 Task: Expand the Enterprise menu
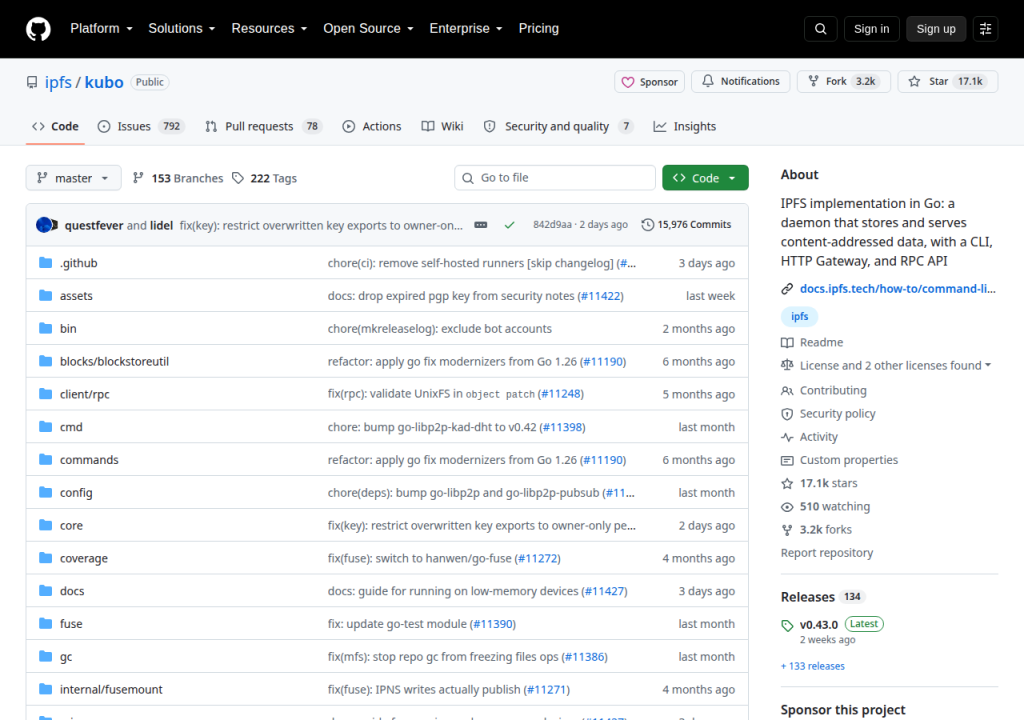pyautogui.click(x=466, y=29)
